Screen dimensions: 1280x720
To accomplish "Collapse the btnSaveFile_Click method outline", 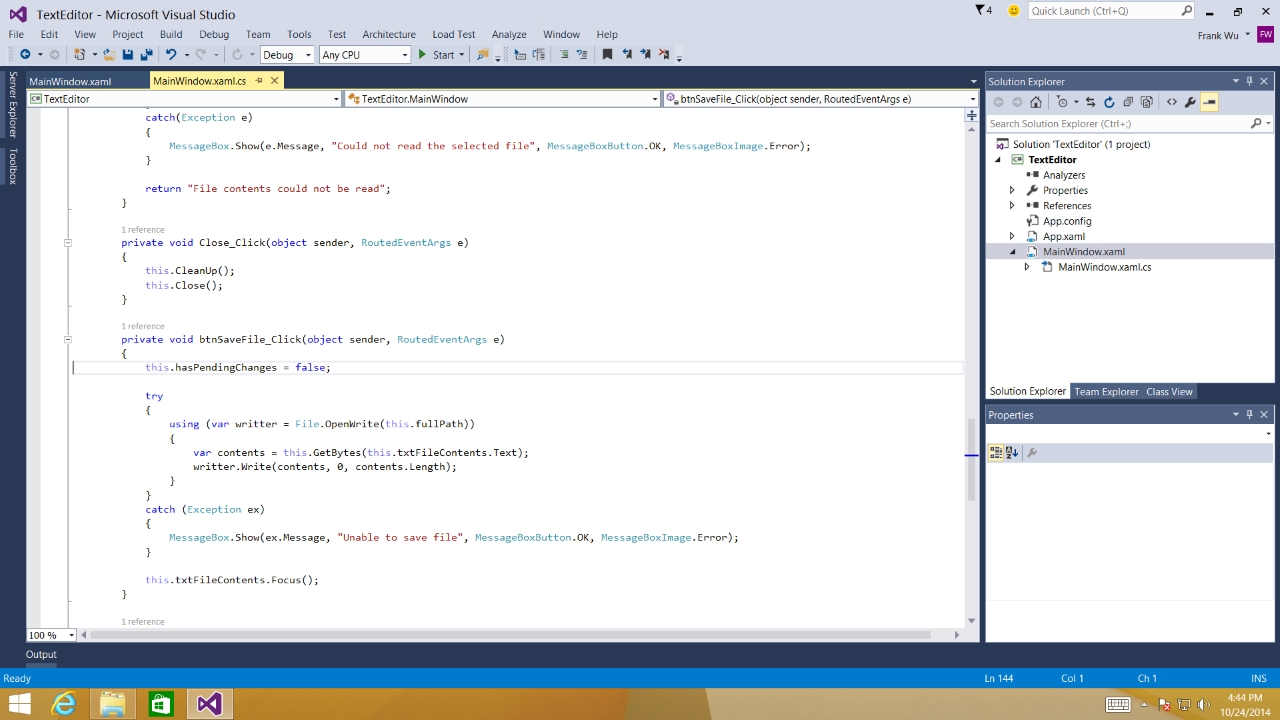I will click(x=68, y=339).
